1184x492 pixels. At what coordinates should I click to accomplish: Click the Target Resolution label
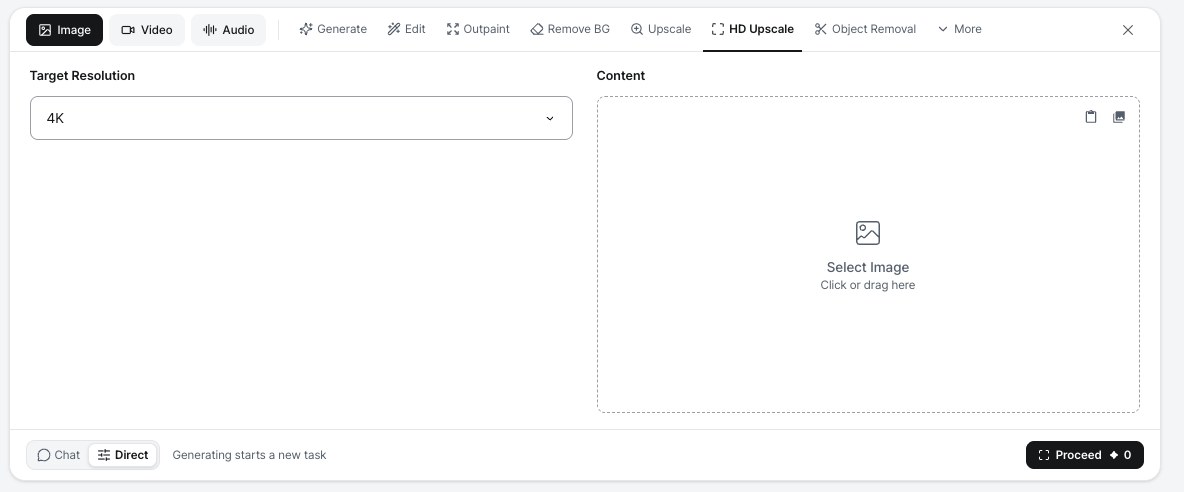pos(82,75)
